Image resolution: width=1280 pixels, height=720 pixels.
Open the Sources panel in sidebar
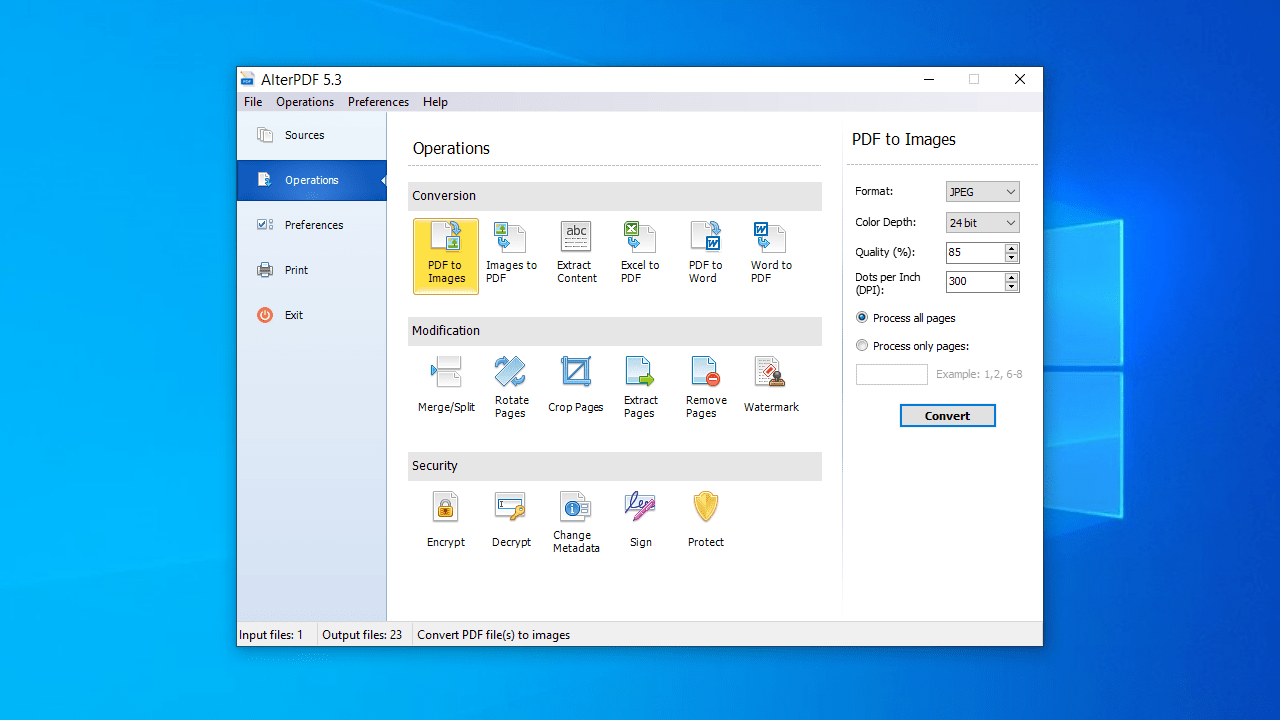click(312, 135)
